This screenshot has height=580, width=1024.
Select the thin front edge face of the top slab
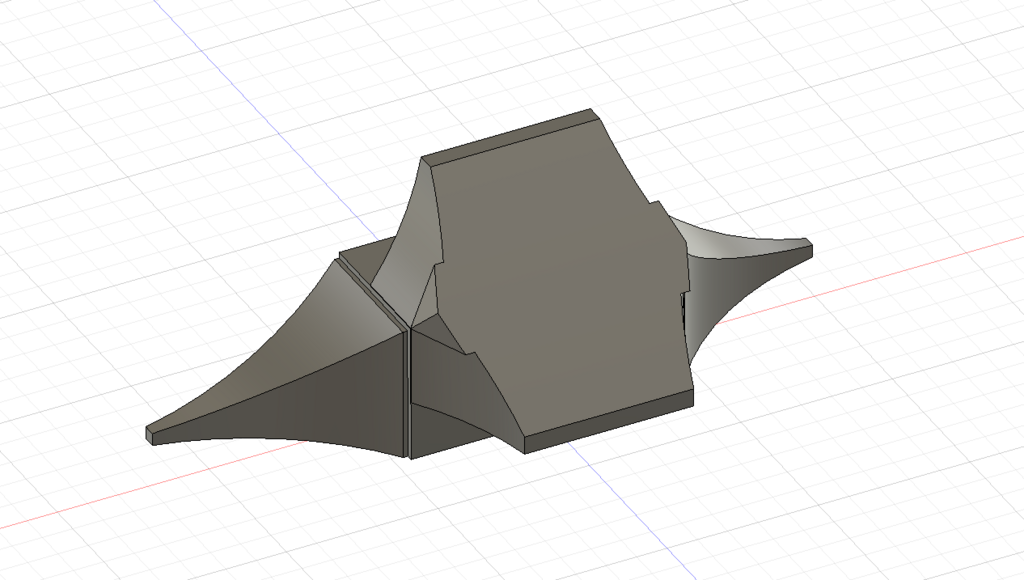pos(609,422)
